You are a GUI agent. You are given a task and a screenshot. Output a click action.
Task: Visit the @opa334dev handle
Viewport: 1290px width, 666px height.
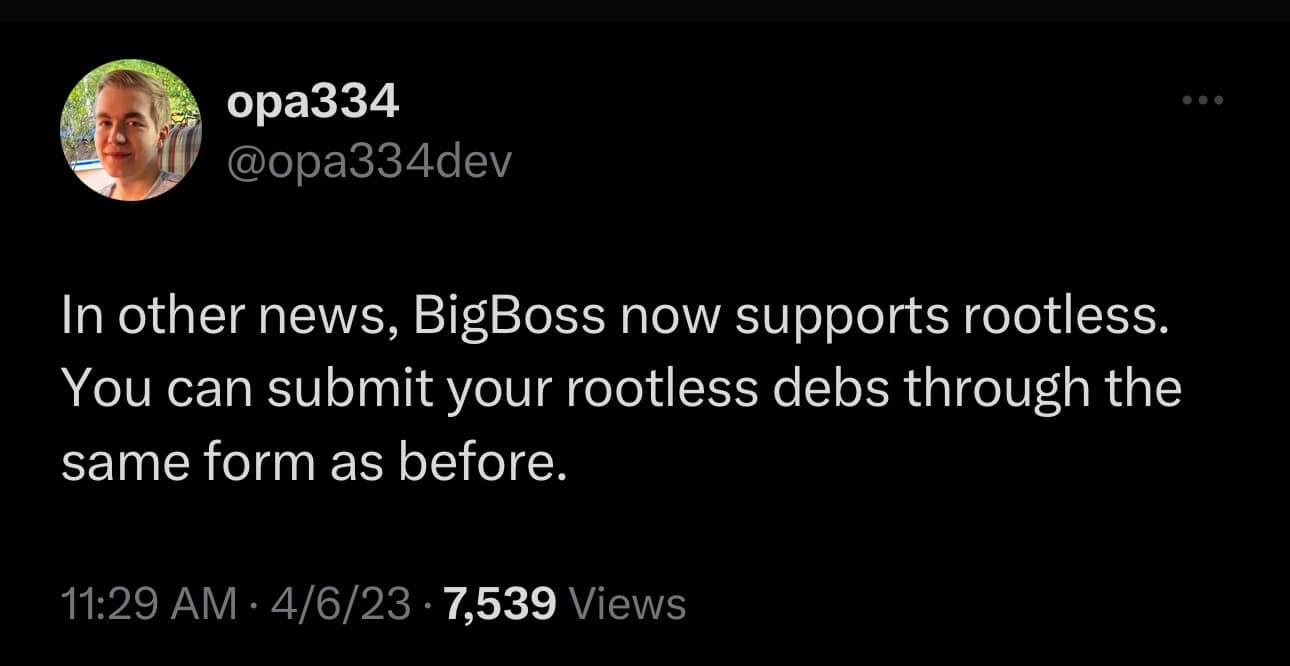tap(369, 161)
